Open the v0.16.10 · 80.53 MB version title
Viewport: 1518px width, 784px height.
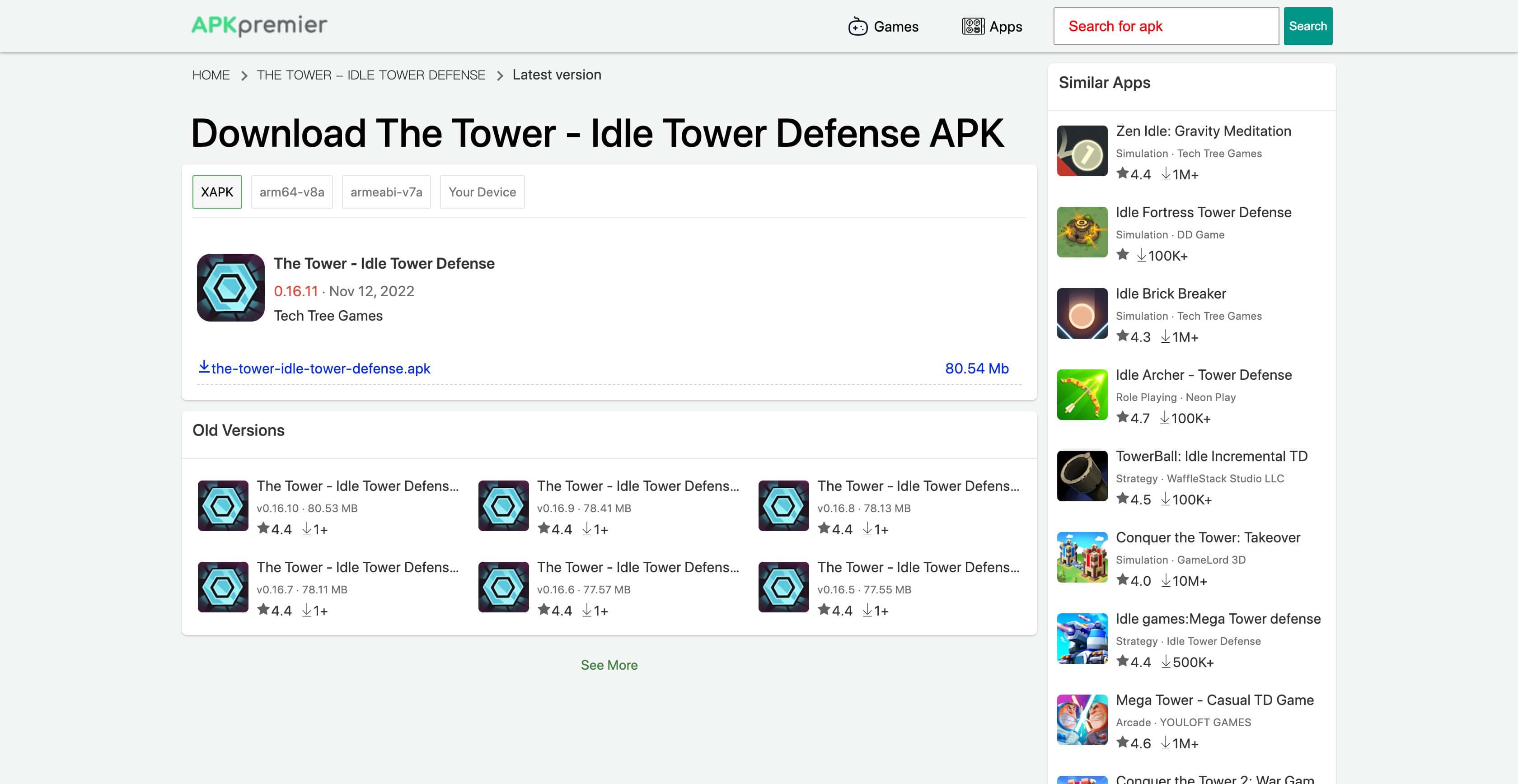pos(357,486)
